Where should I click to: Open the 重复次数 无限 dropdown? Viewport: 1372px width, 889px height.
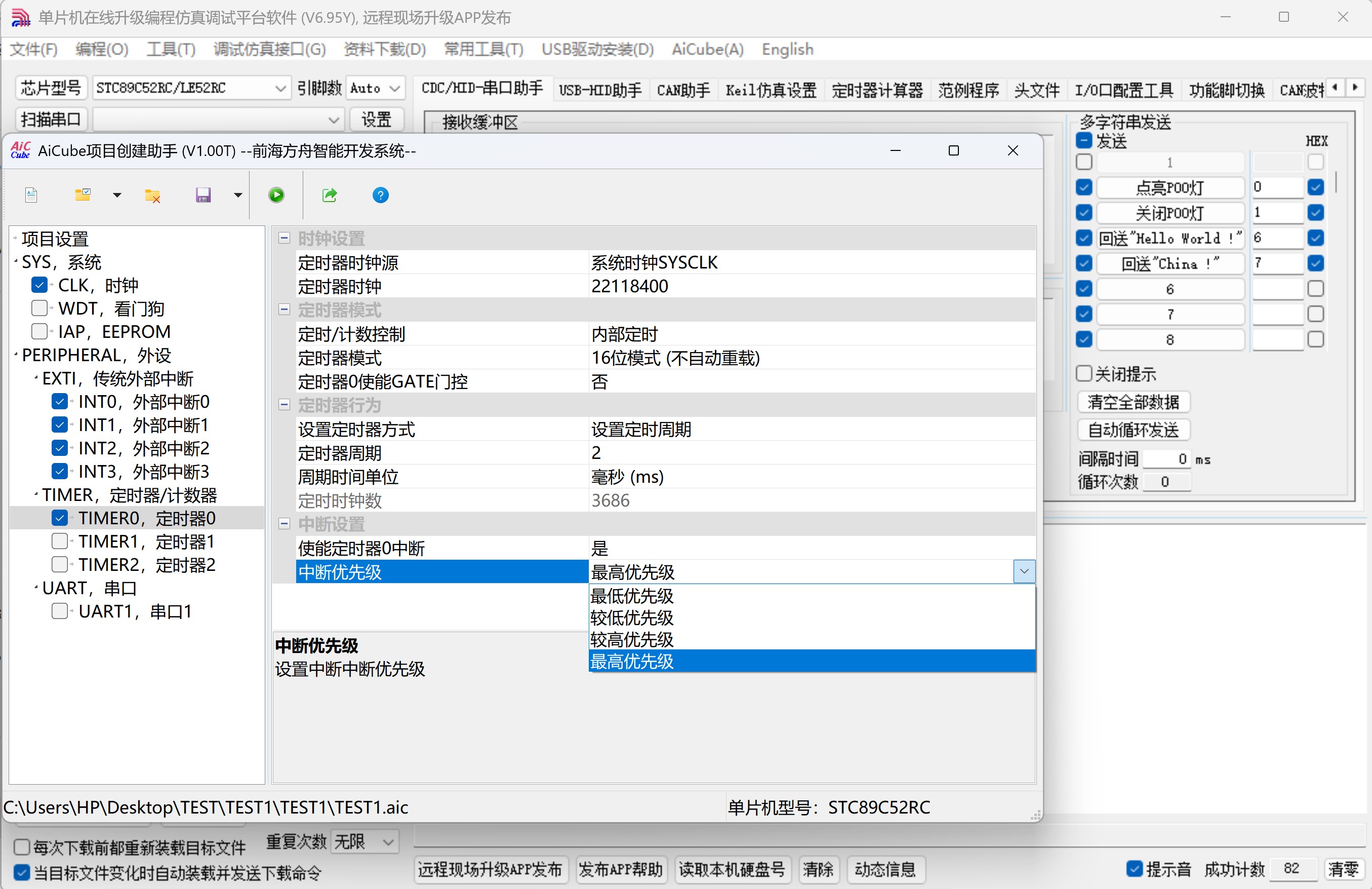coord(365,842)
